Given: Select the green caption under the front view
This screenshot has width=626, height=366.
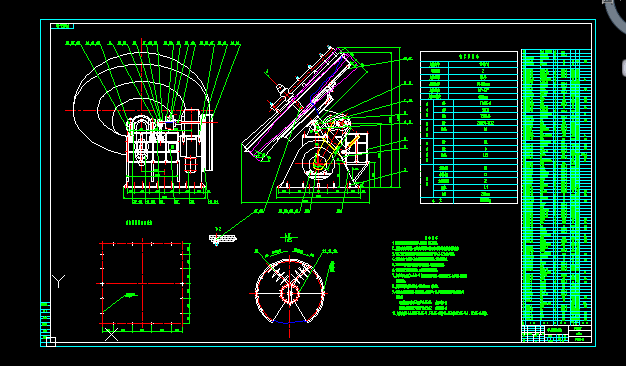Looking at the screenshot, I should pos(139,223).
